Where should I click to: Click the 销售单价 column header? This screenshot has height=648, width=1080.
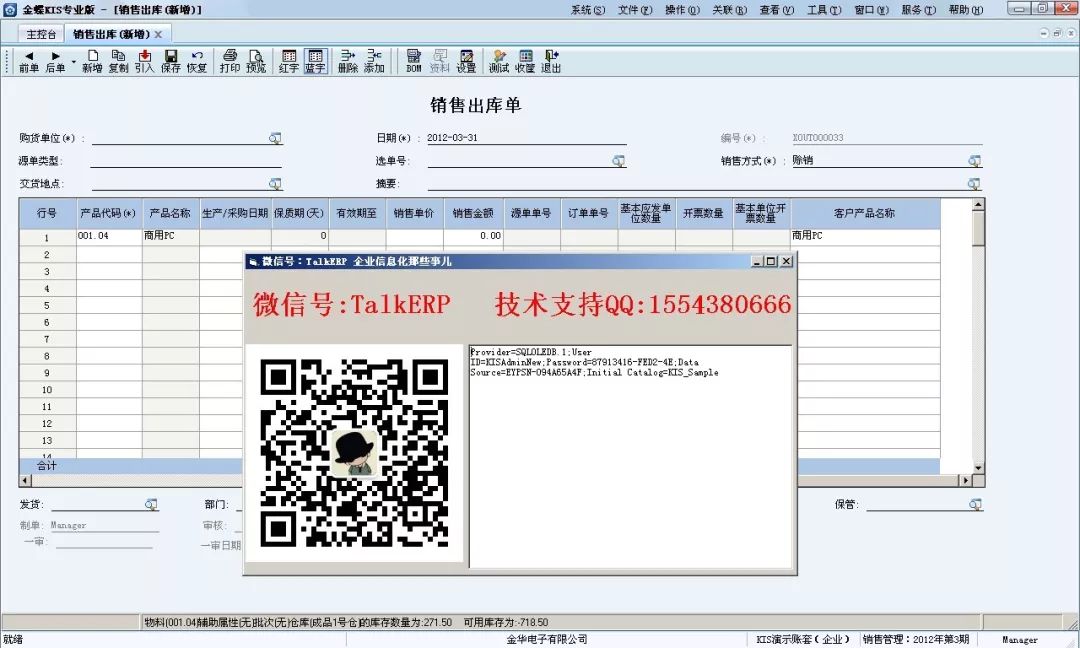pos(415,213)
